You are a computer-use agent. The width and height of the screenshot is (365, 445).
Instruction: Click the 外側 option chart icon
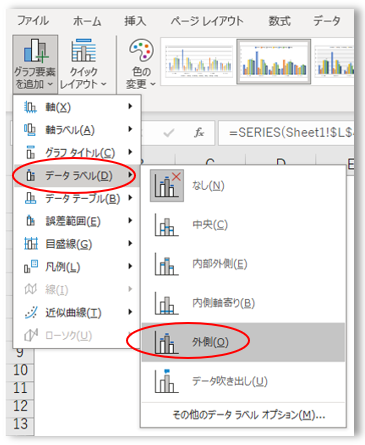[x=167, y=342]
